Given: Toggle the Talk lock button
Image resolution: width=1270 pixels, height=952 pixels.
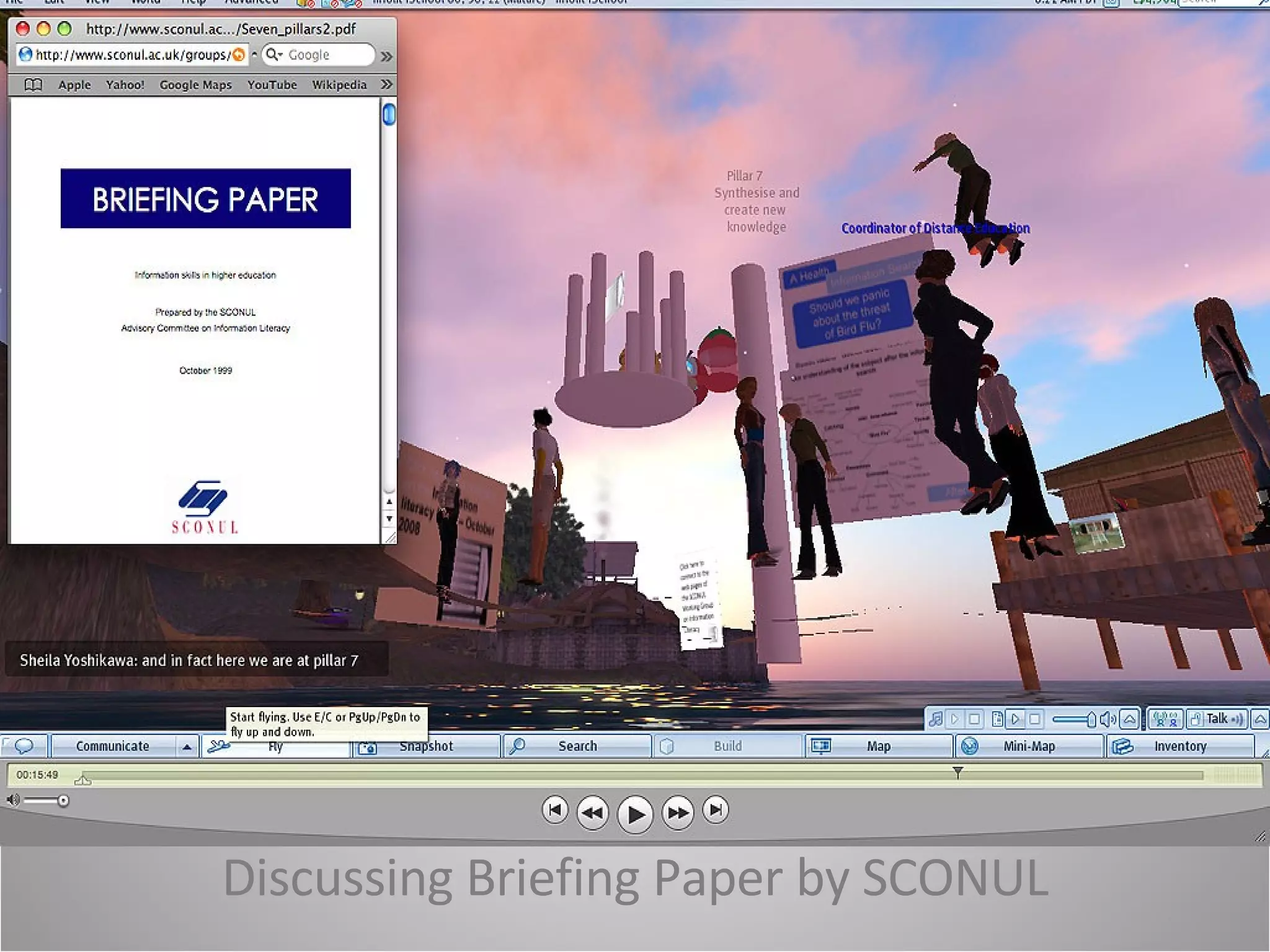Looking at the screenshot, I should 1196,719.
